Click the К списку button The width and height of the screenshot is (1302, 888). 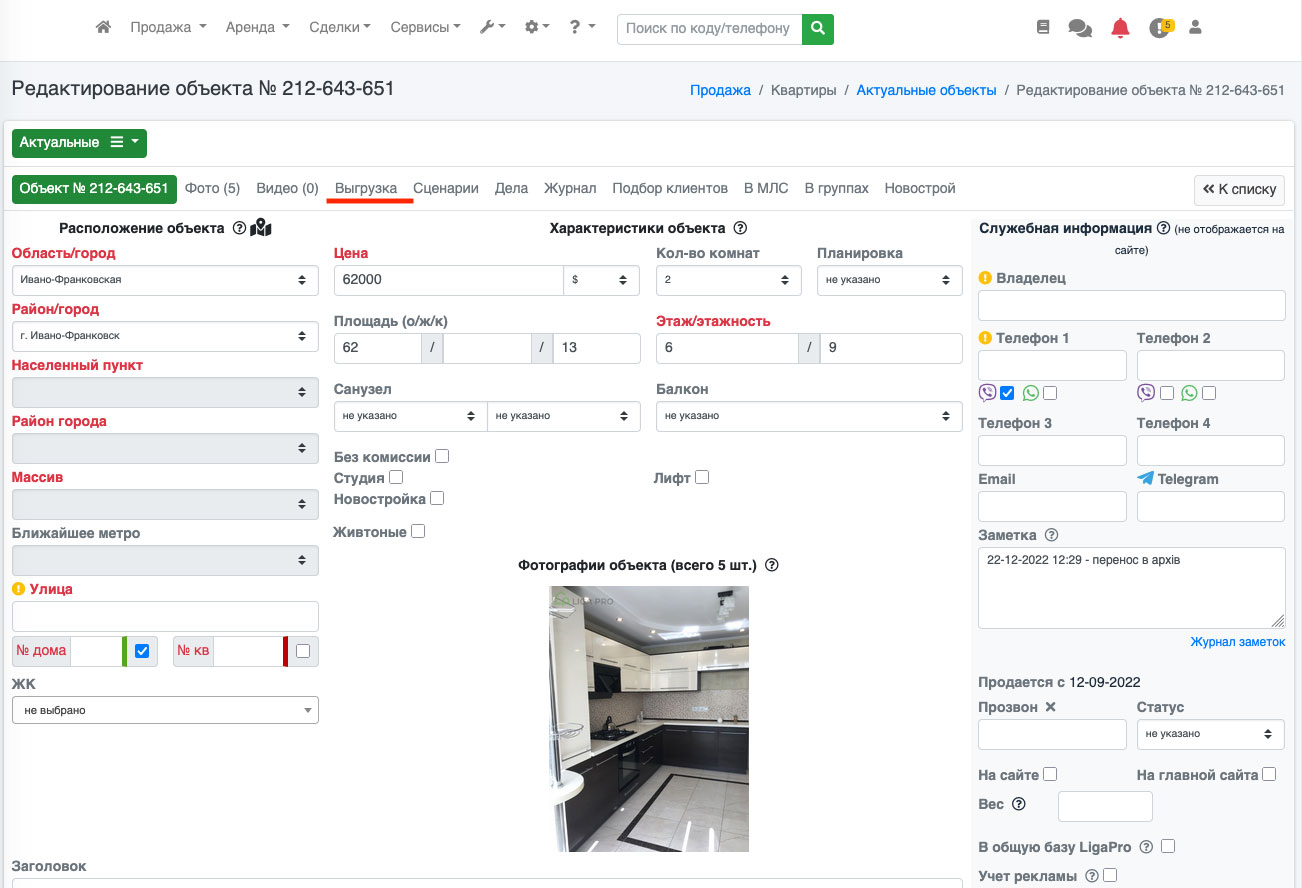1239,189
